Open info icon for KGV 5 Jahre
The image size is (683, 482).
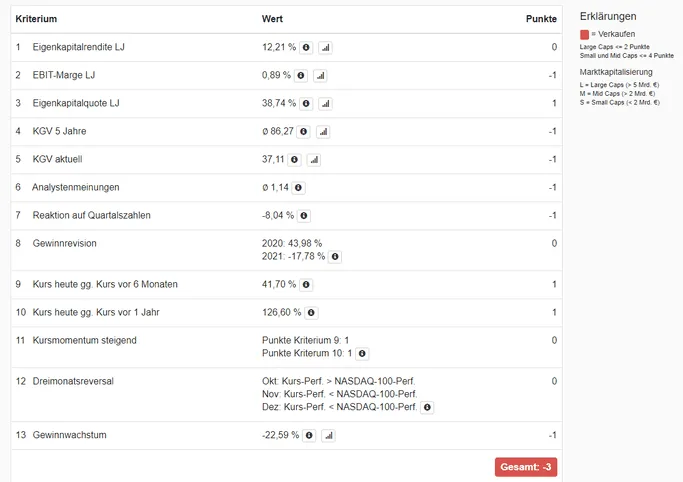(304, 131)
